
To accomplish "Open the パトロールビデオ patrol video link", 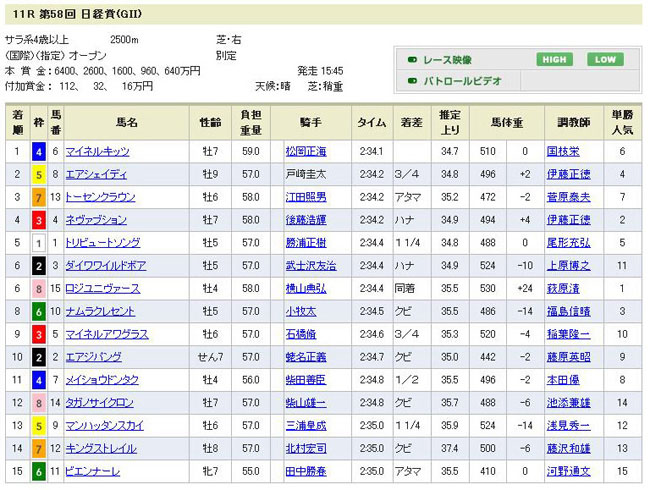I will (463, 81).
